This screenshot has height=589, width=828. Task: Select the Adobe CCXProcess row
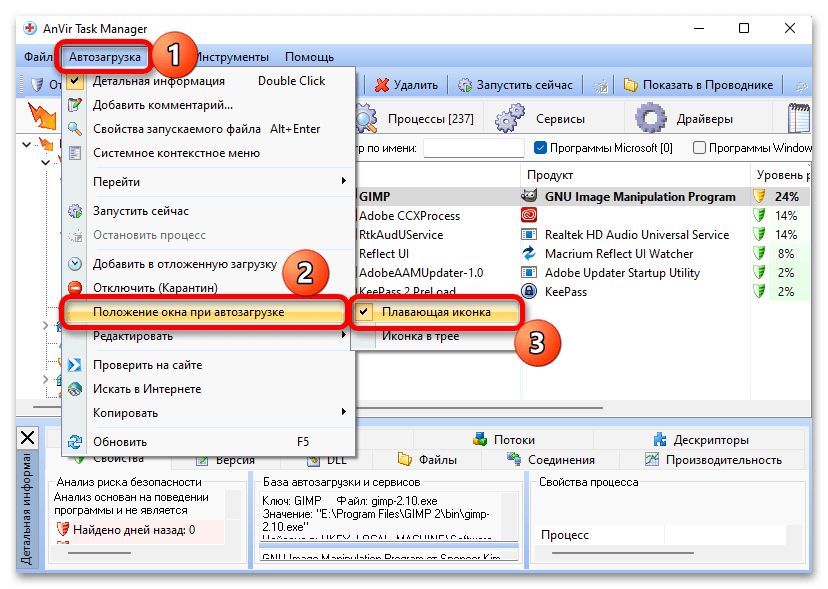584,216
